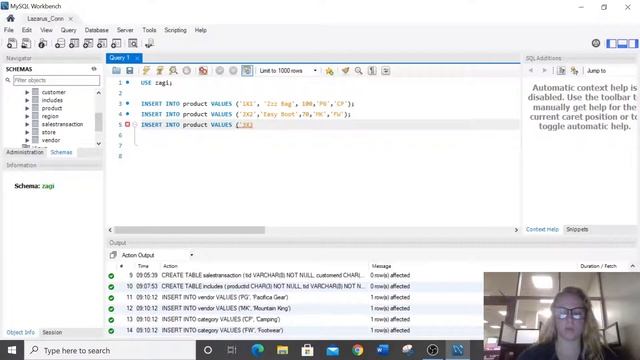Image resolution: width=640 pixels, height=360 pixels.
Task: Create a new SQL tab in main toolbar
Action: coord(12,43)
